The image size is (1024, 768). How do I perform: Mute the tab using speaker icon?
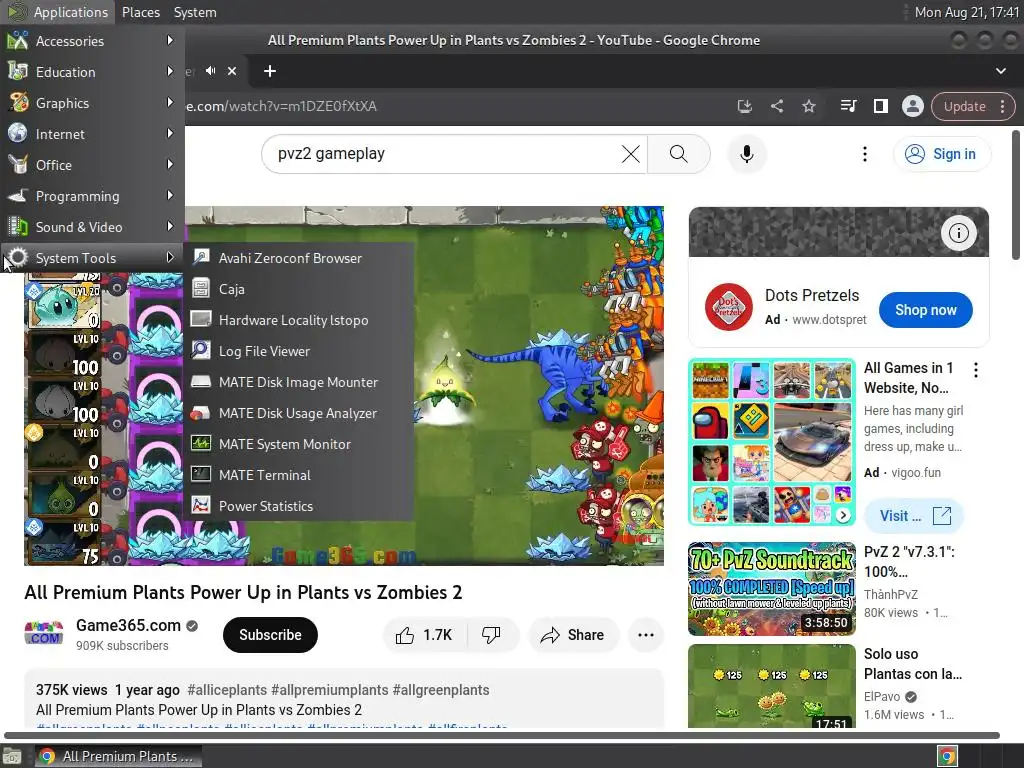(x=210, y=71)
